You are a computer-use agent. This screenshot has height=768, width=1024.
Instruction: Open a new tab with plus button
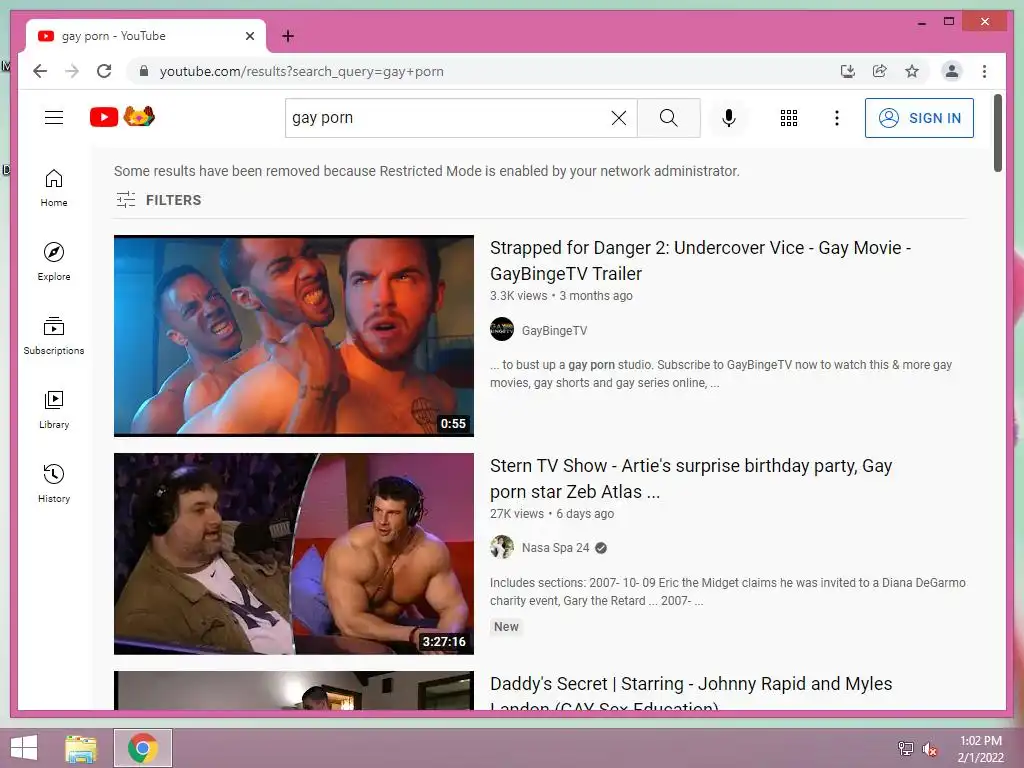tap(287, 36)
